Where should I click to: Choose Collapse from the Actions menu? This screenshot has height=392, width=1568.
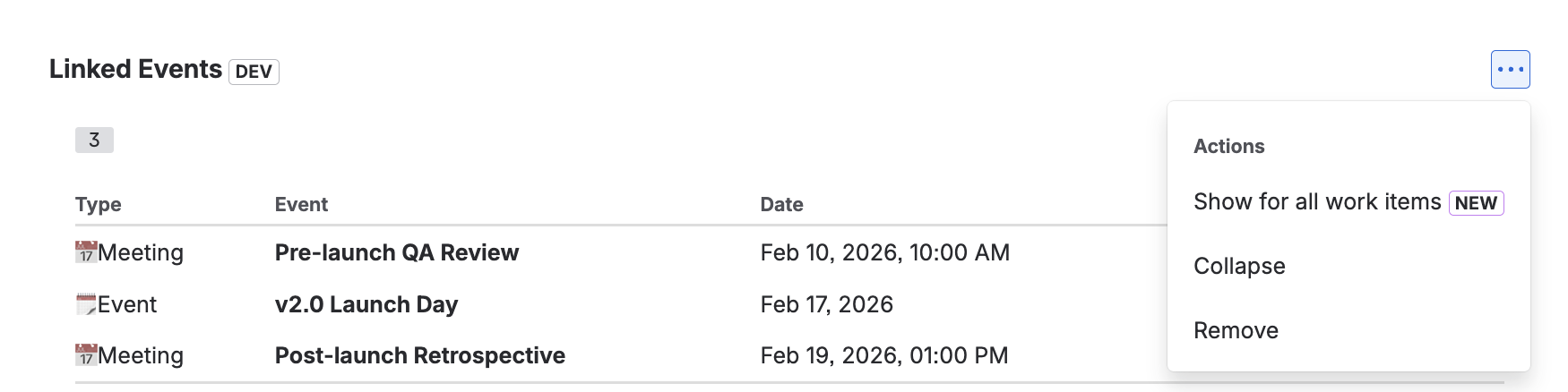1239,267
